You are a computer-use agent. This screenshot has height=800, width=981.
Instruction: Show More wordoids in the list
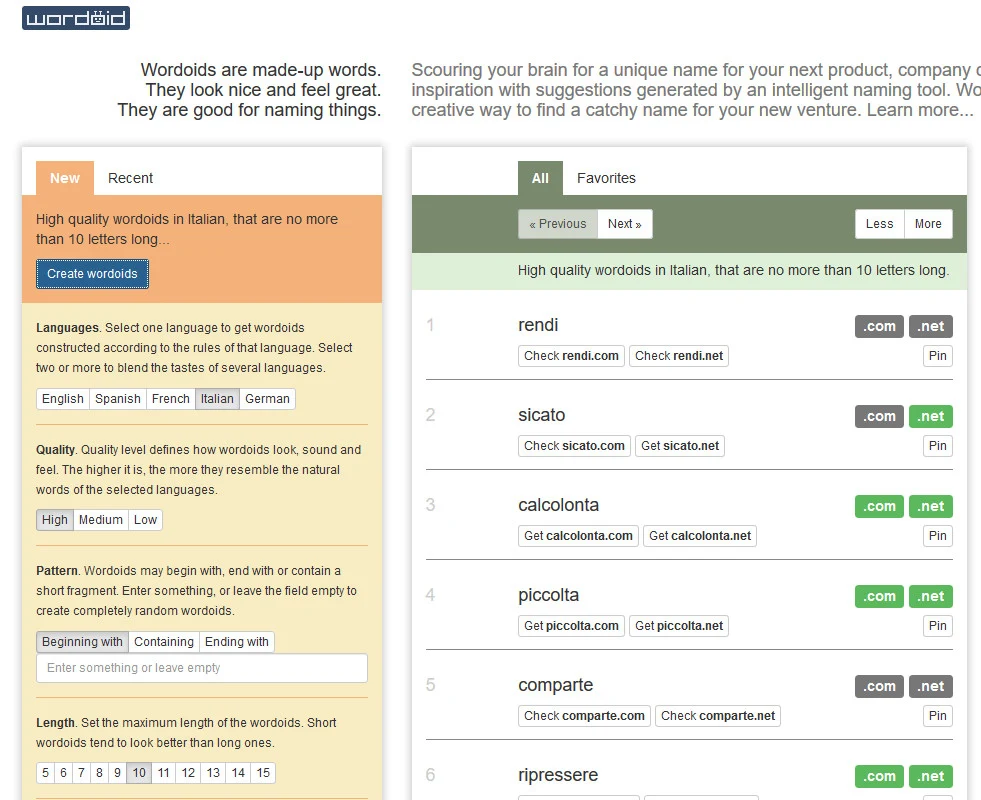coord(928,224)
